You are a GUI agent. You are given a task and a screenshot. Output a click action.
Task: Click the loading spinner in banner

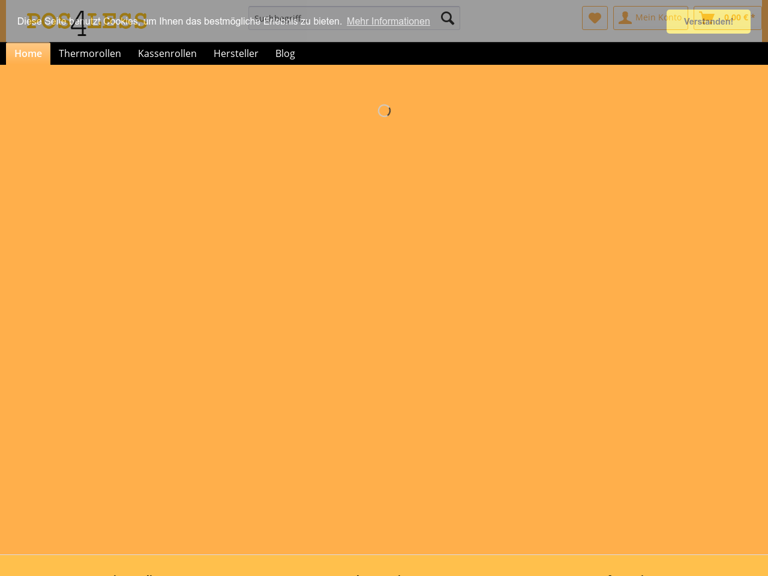[x=384, y=110]
